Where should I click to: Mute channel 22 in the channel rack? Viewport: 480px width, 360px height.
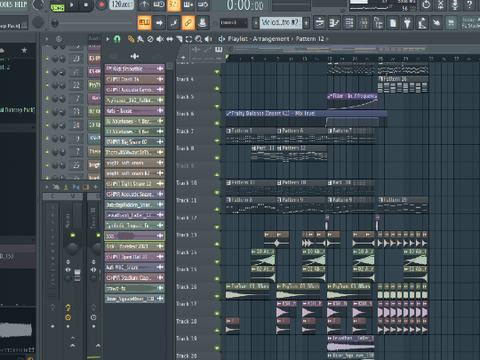pos(47,85)
